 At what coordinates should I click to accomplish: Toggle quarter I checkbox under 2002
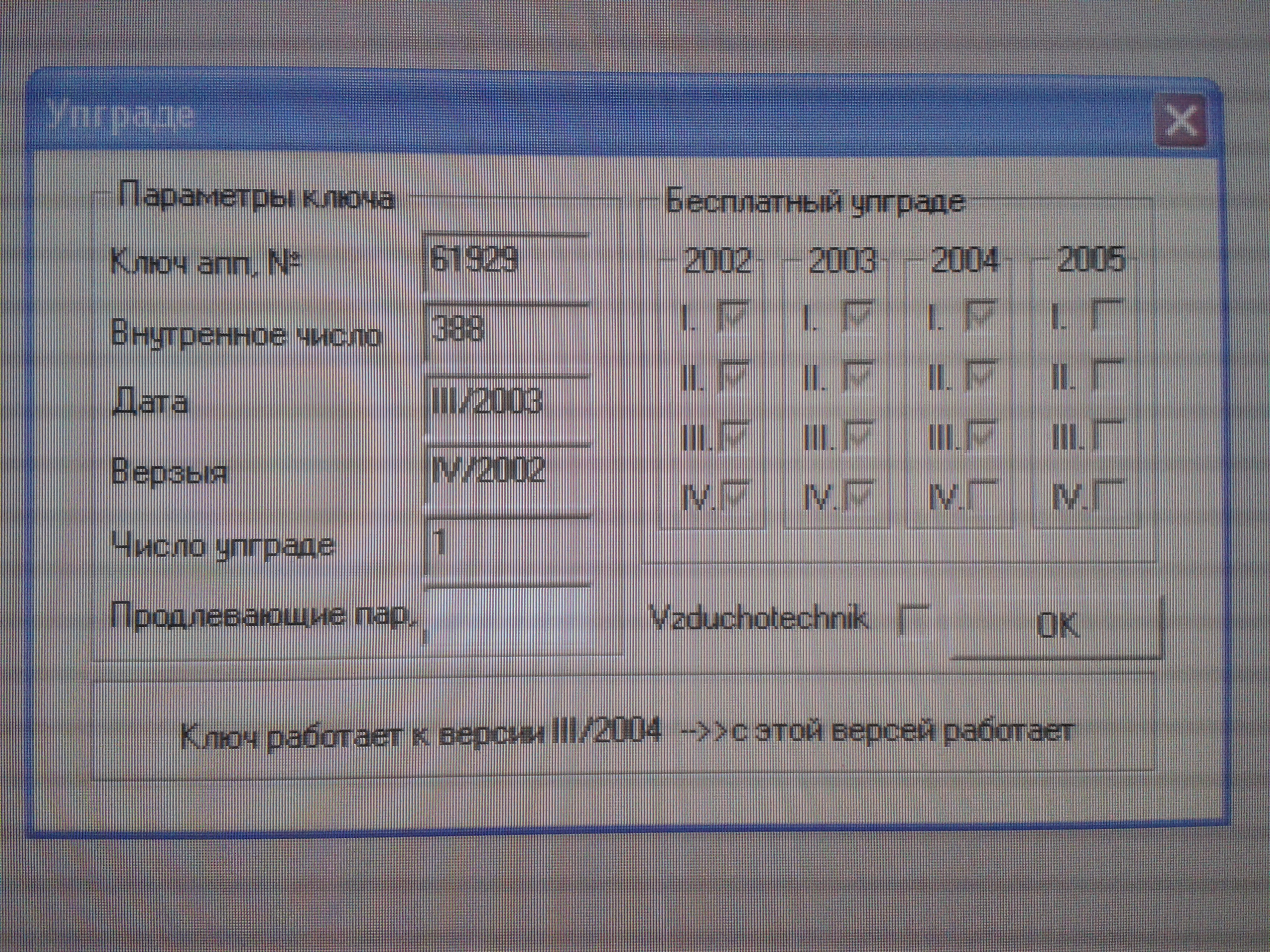733,317
